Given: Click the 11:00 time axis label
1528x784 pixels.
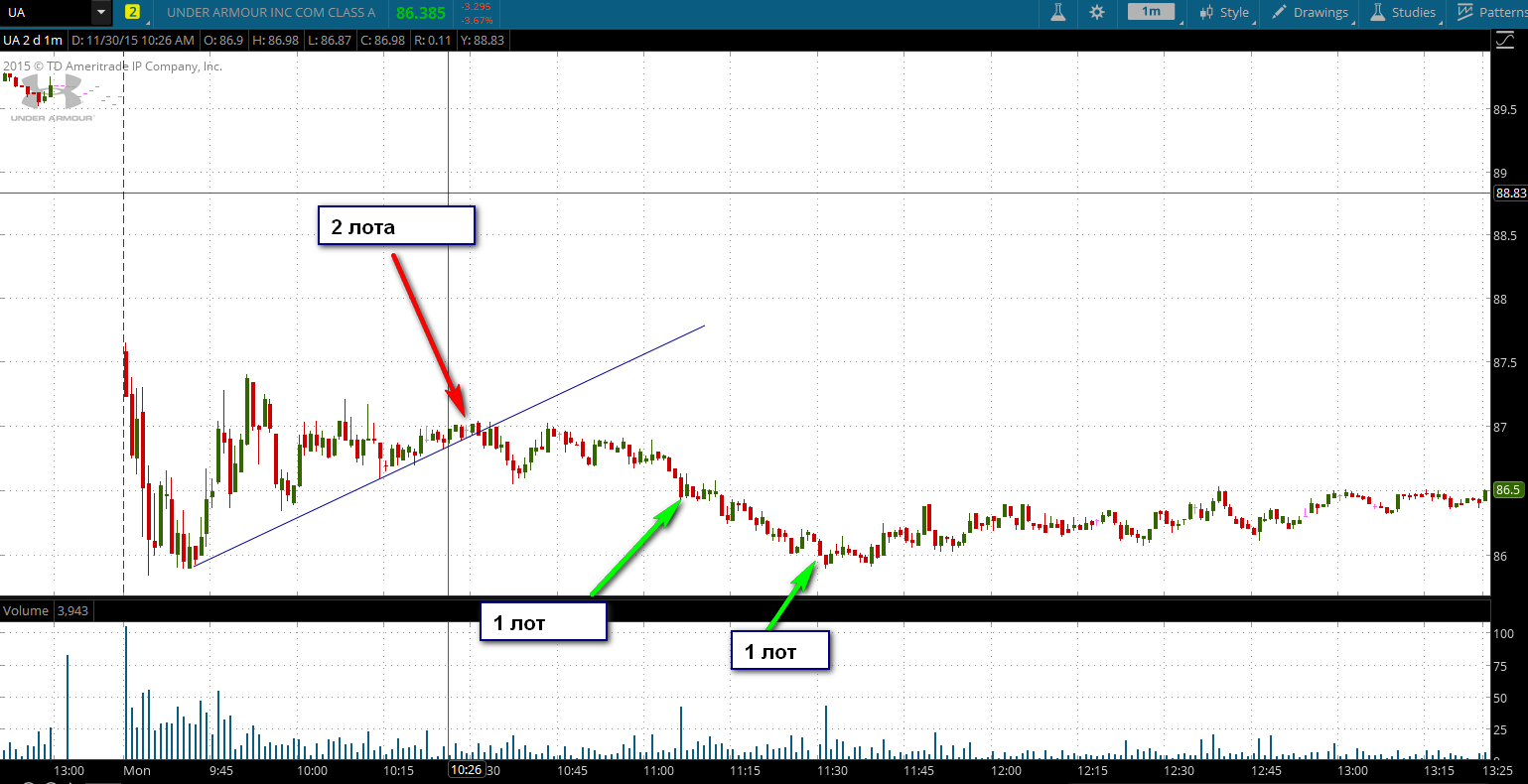Looking at the screenshot, I should [x=658, y=770].
